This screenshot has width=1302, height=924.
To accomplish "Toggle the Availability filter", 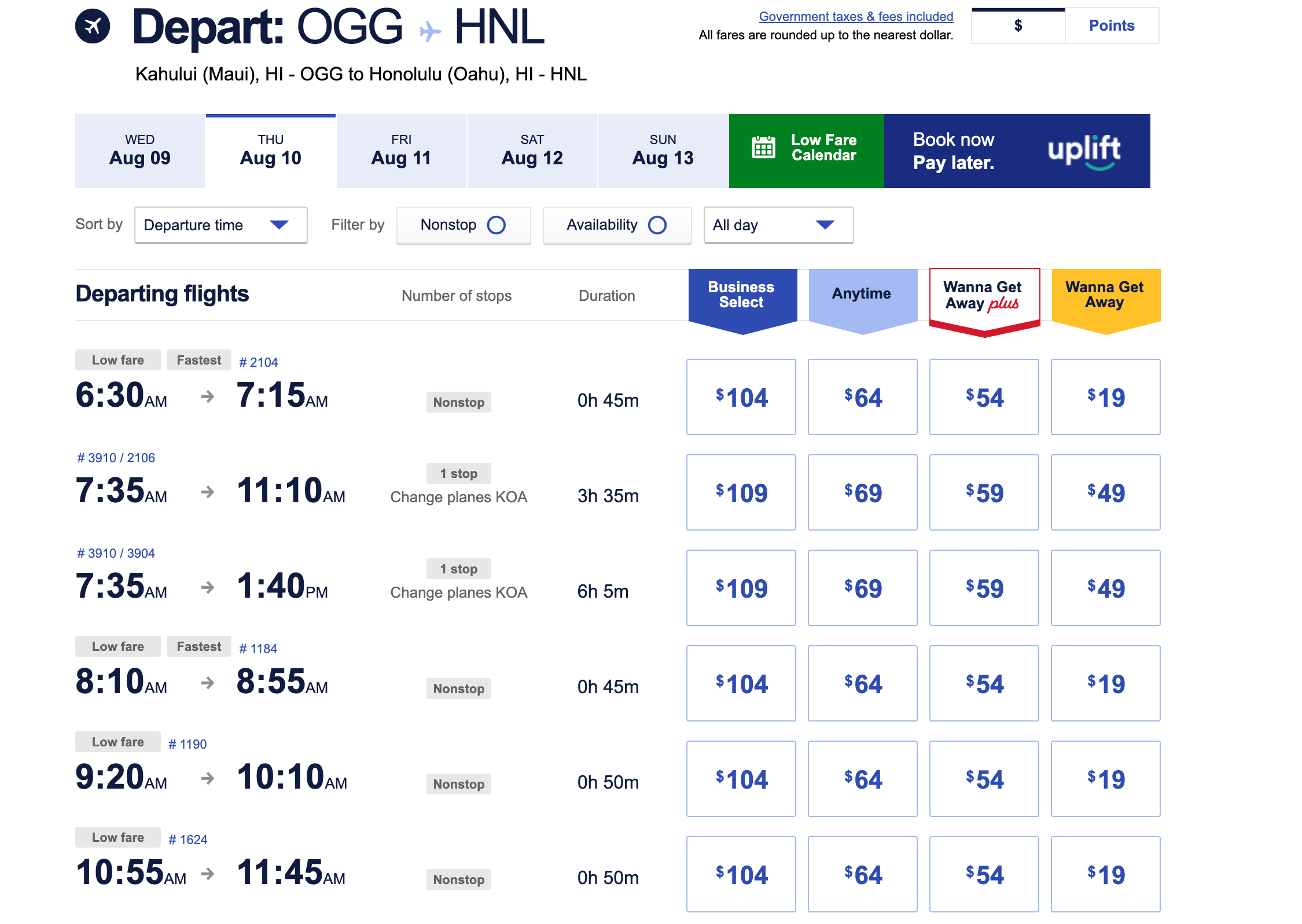I will coord(617,225).
